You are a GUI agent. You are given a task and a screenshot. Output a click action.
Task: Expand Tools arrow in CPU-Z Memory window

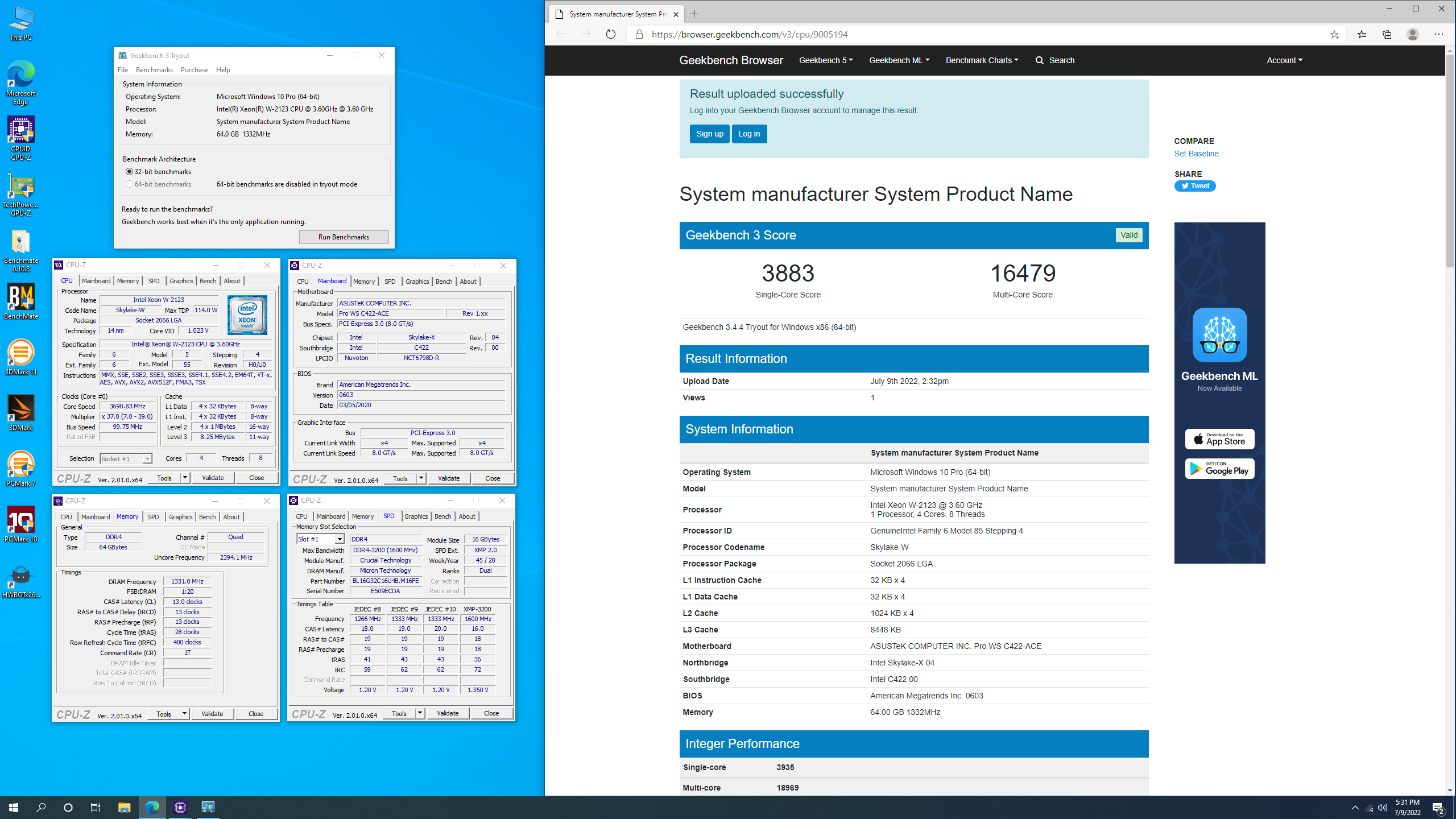(x=184, y=714)
